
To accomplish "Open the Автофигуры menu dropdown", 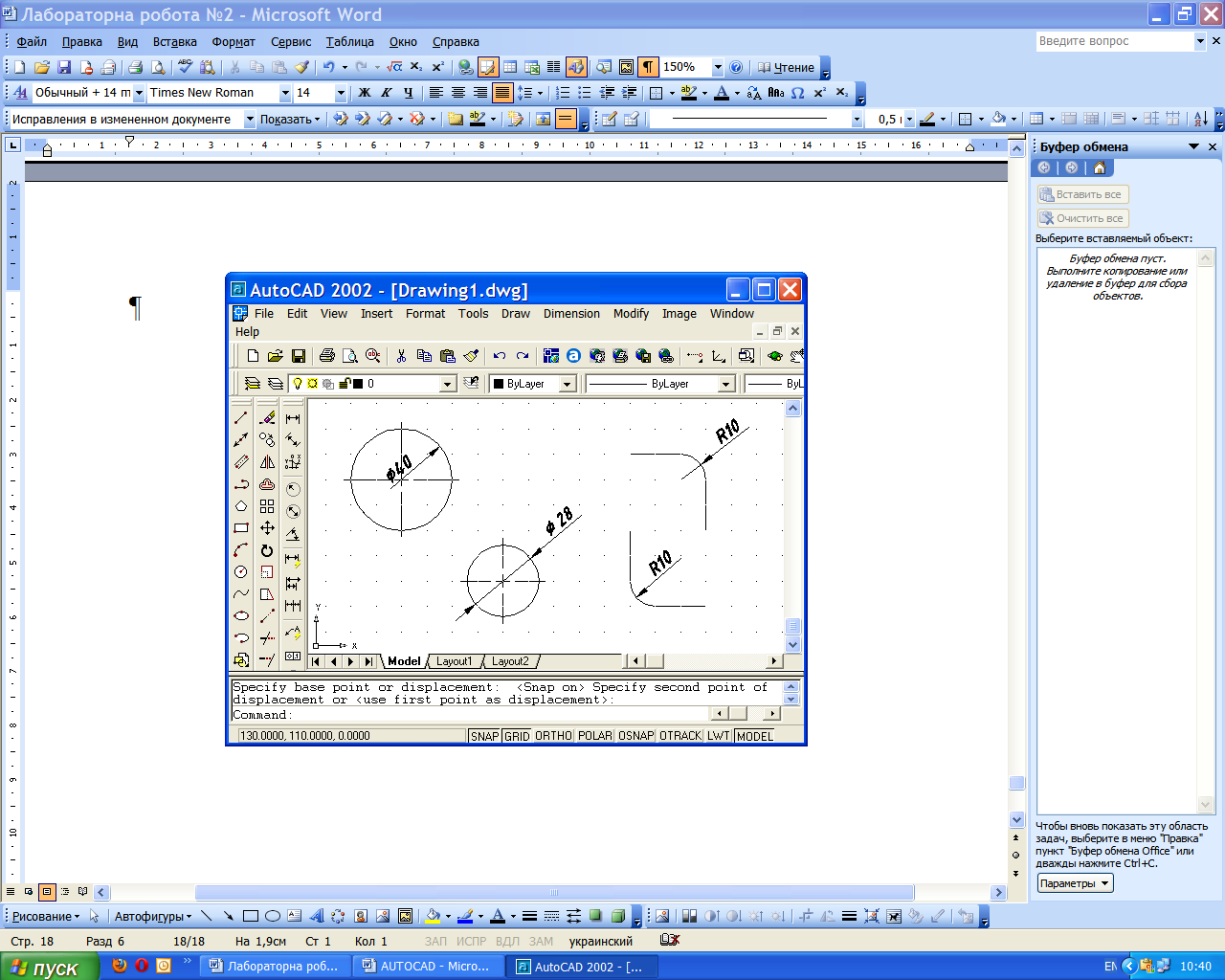I will (x=152, y=916).
